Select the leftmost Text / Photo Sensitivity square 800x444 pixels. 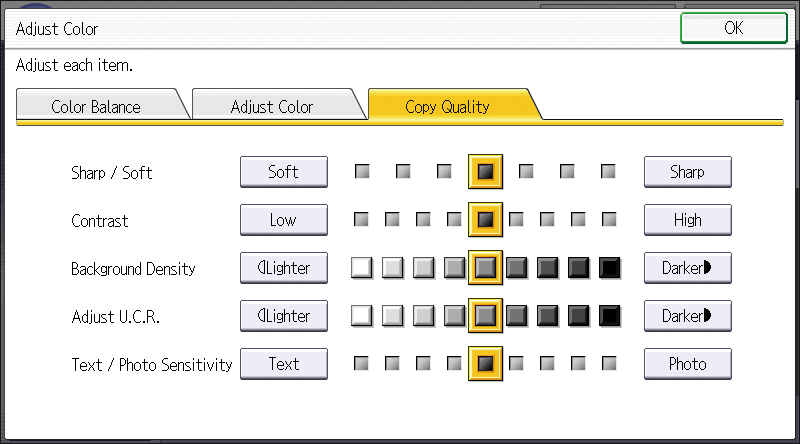pos(362,364)
